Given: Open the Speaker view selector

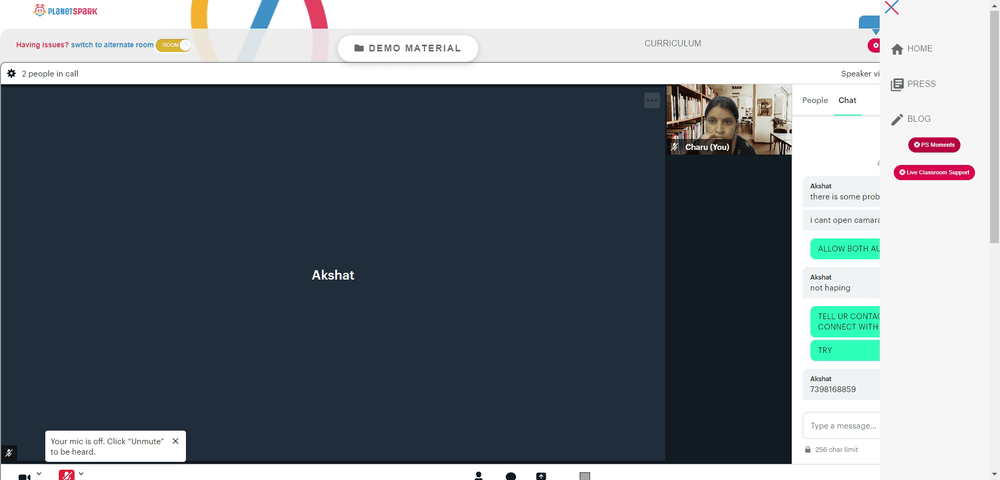Looking at the screenshot, I should click(x=860, y=73).
